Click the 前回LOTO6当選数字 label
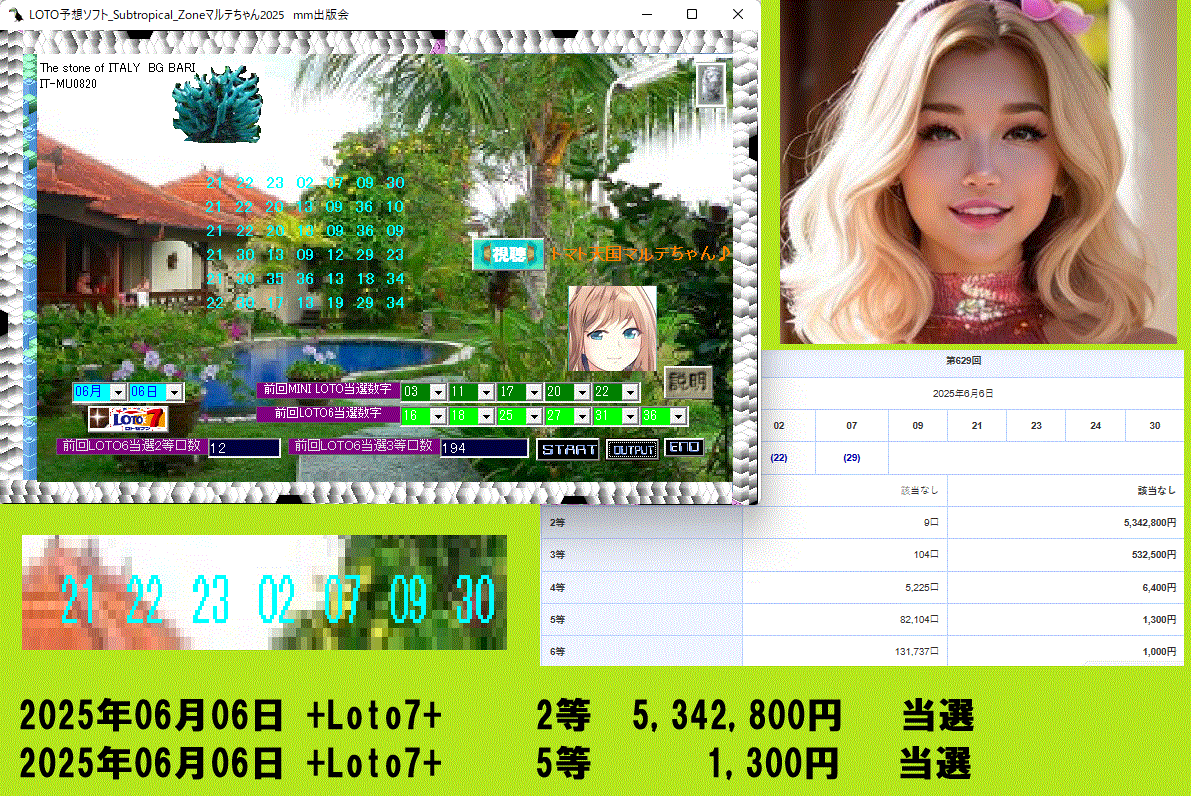This screenshot has height=796, width=1191. coord(327,413)
